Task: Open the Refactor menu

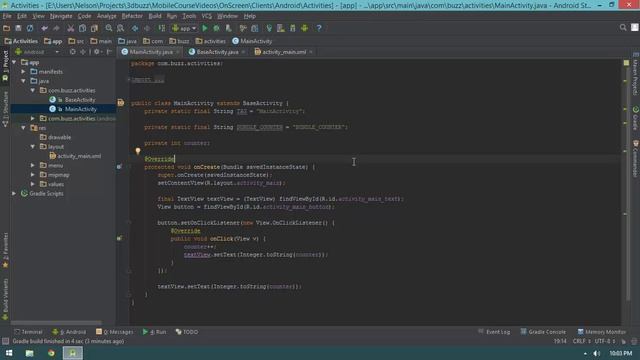Action: tap(132, 16)
